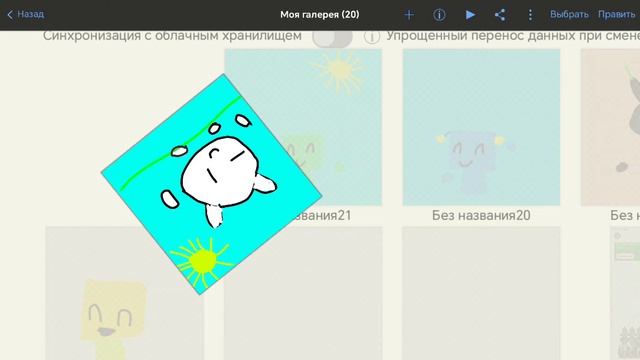Click the Моя галерея (20) title
Image resolution: width=640 pixels, height=360 pixels.
320,15
